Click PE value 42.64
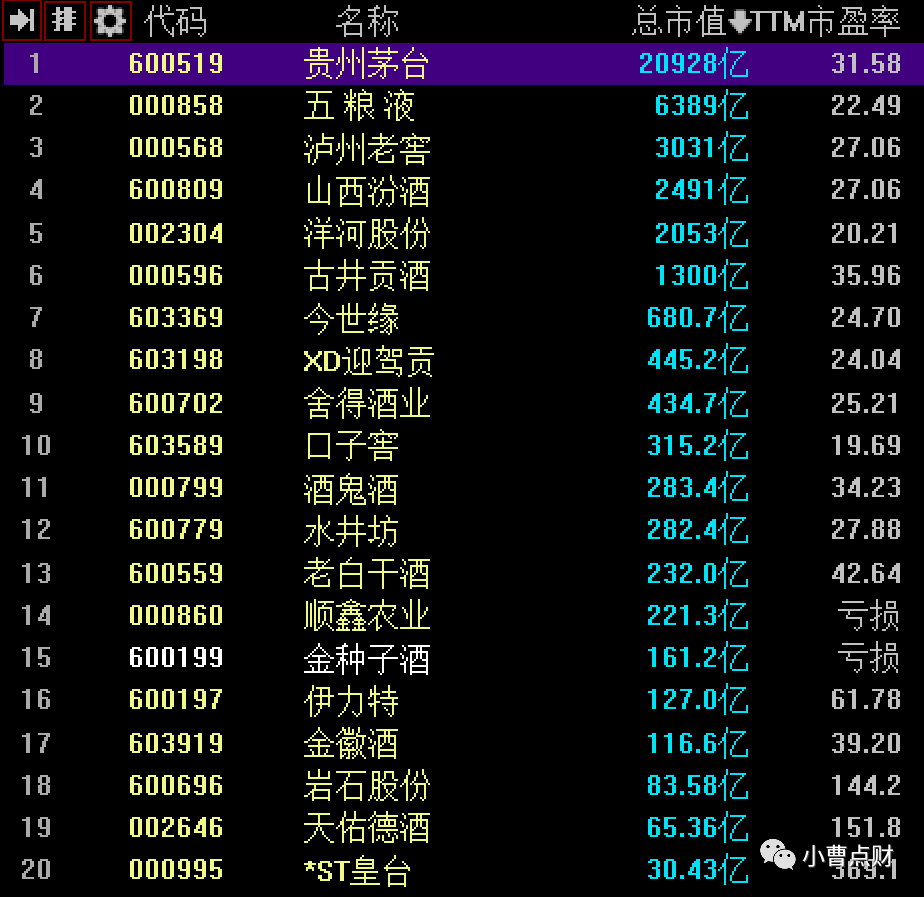 (866, 573)
